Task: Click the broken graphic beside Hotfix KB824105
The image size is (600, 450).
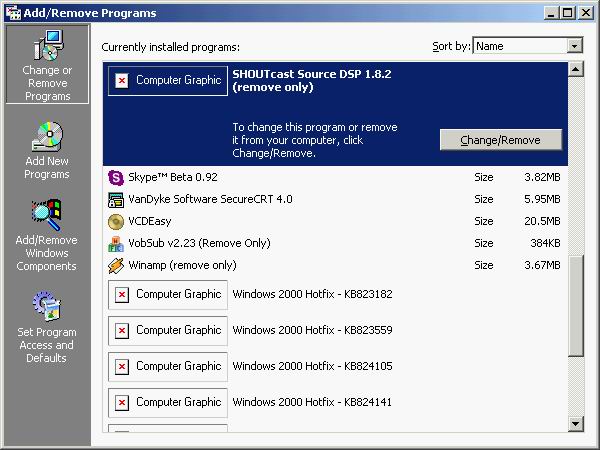Action: click(x=168, y=367)
